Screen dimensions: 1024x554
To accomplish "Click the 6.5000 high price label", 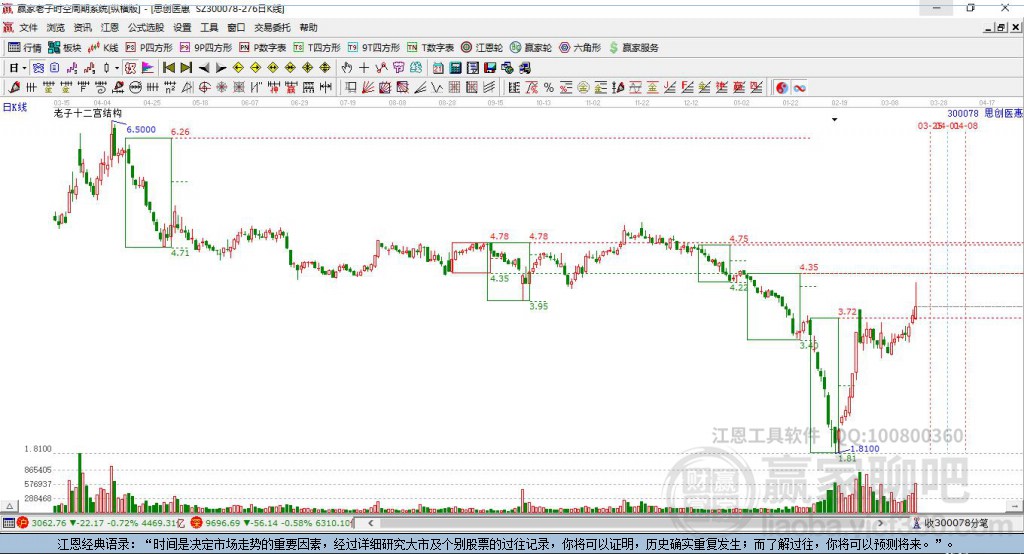I will [141, 129].
